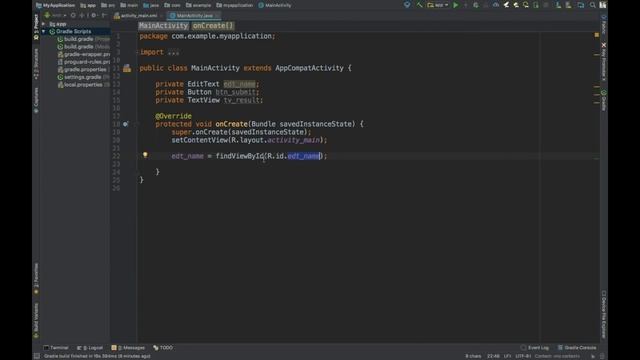This screenshot has width=640, height=360.
Task: Toggle the Device File Explorer stripe
Action: tap(604, 314)
